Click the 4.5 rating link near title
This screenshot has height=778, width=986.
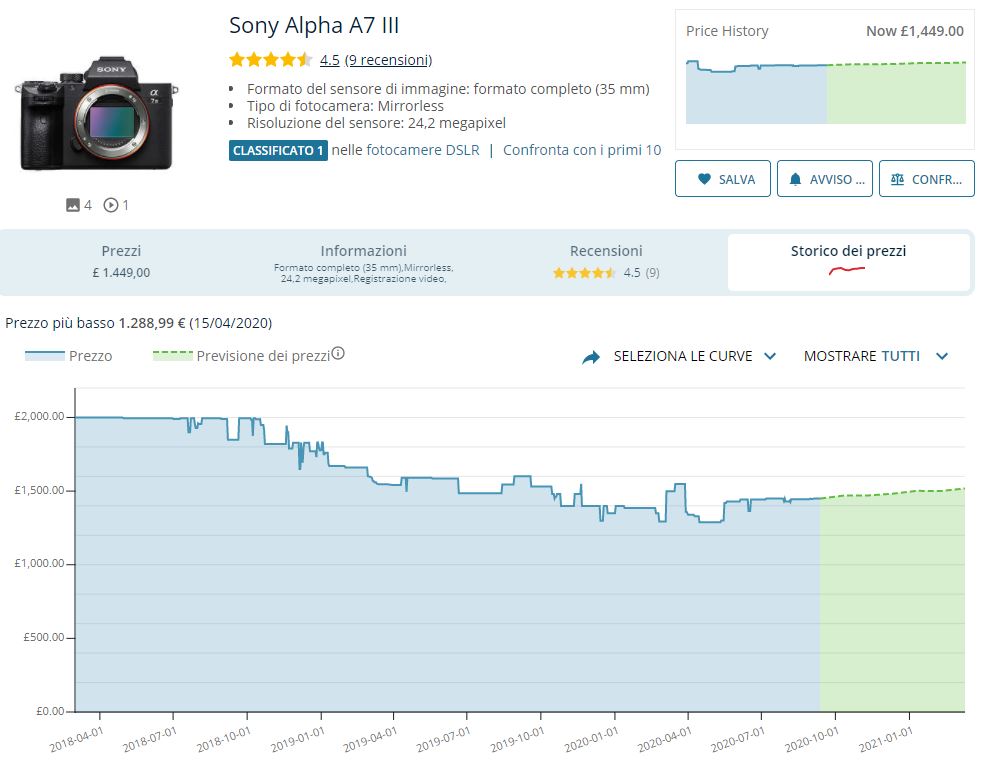pyautogui.click(x=330, y=60)
